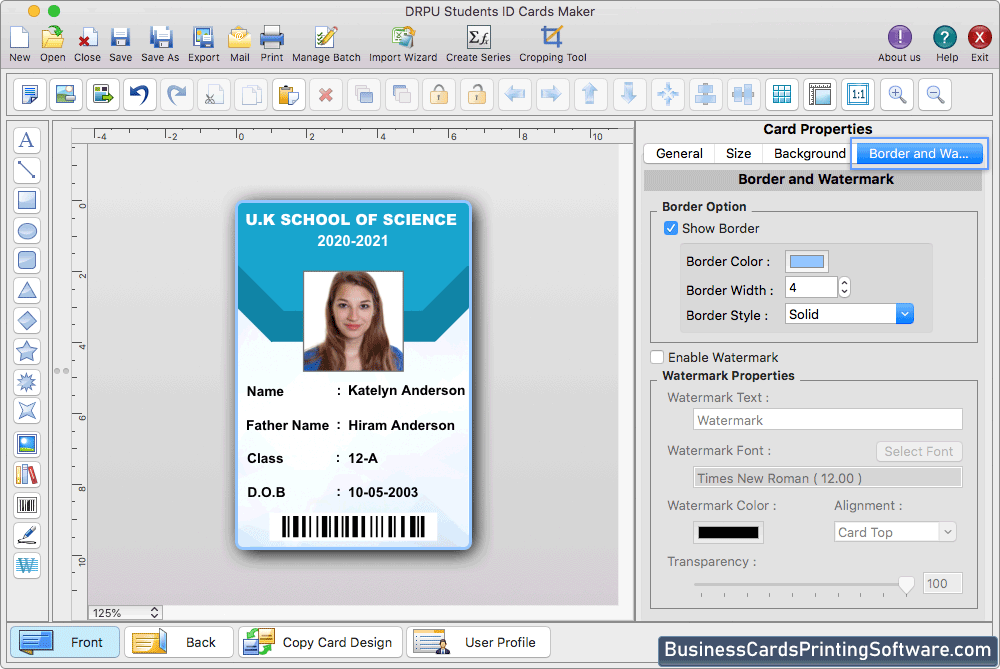
Task: Redo the last action
Action: pyautogui.click(x=177, y=95)
